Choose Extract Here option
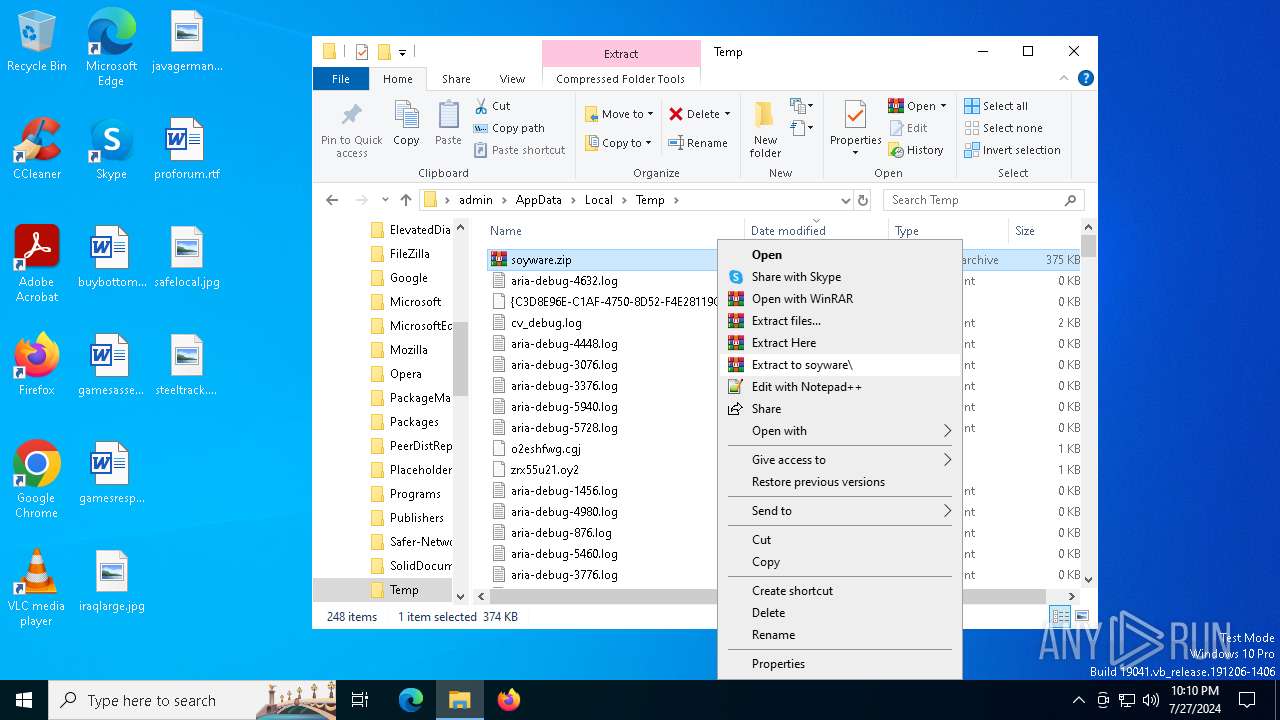The width and height of the screenshot is (1280, 720). 840,343
